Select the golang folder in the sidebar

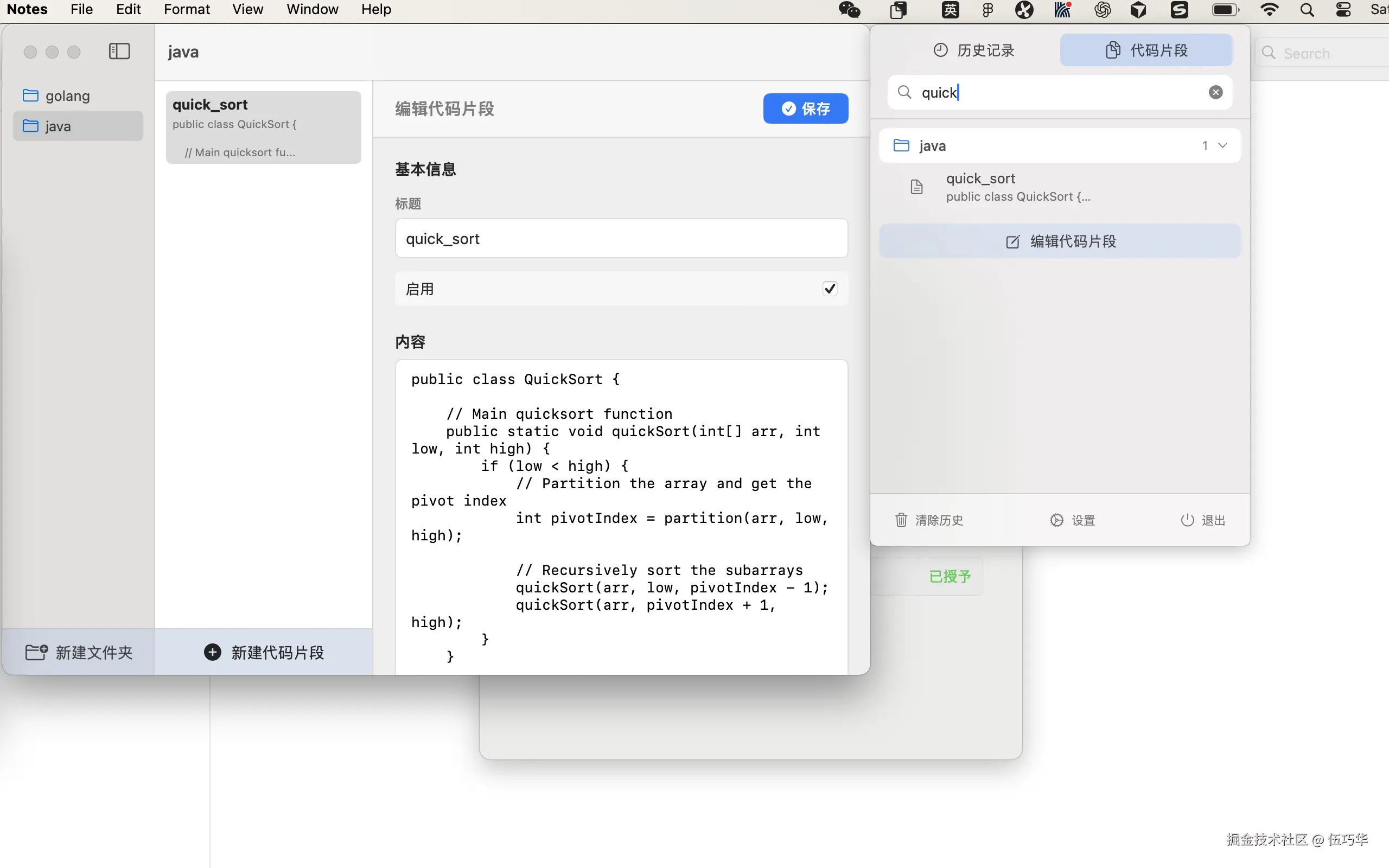(67, 95)
